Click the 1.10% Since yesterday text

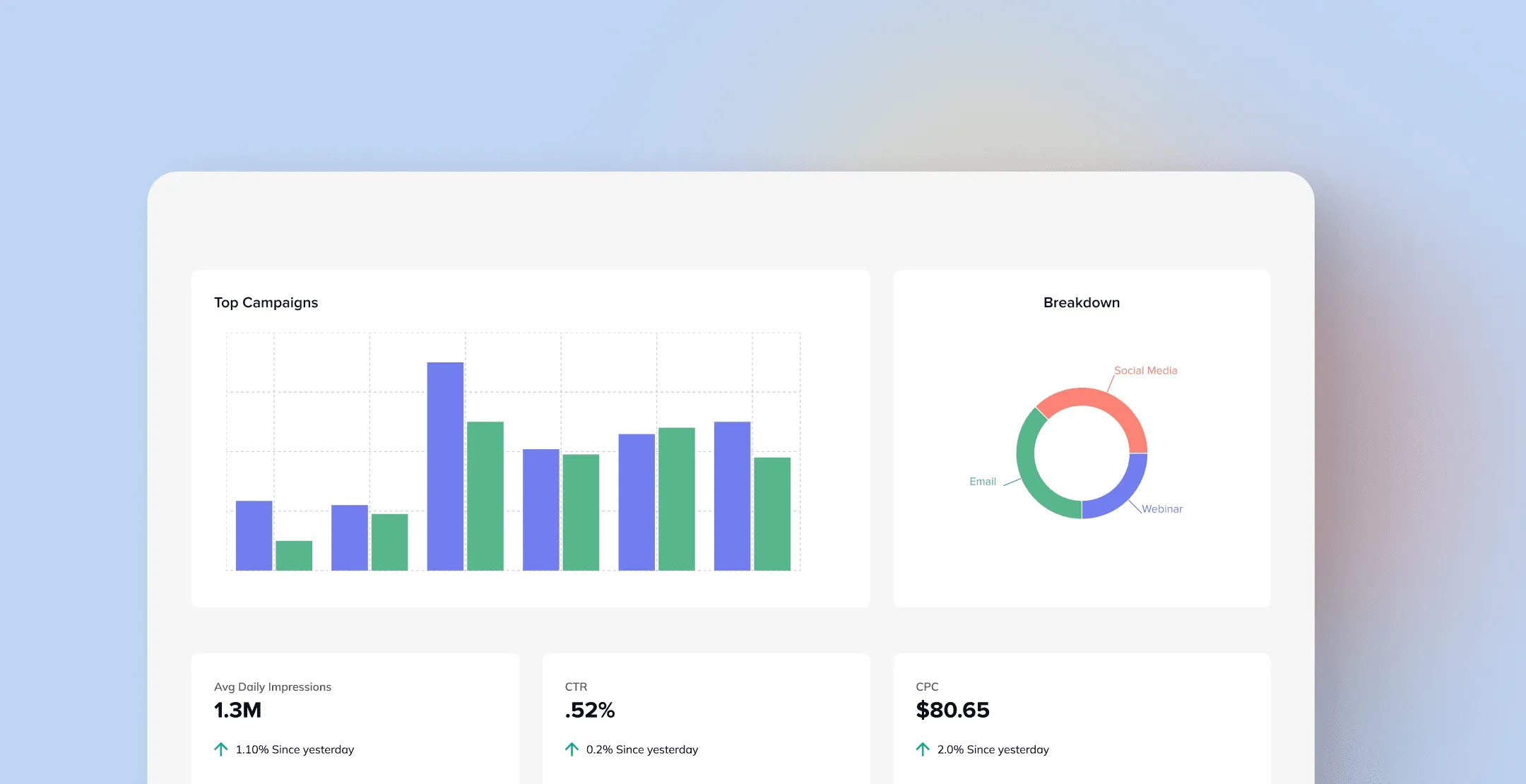tap(295, 749)
